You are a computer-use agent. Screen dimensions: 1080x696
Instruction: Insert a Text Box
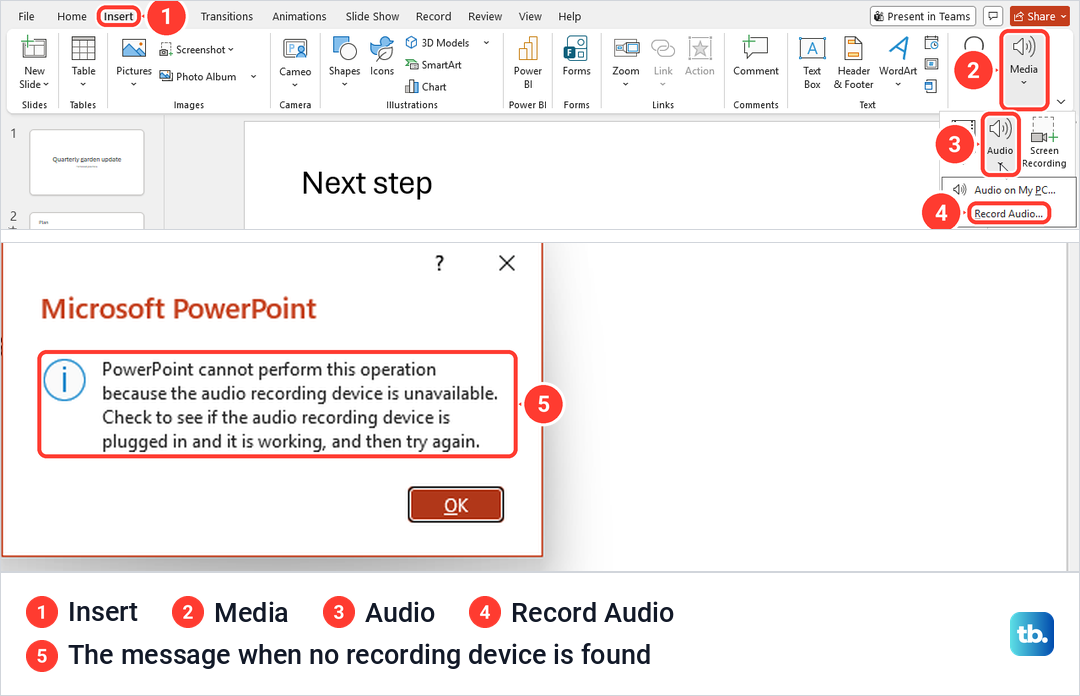(812, 62)
